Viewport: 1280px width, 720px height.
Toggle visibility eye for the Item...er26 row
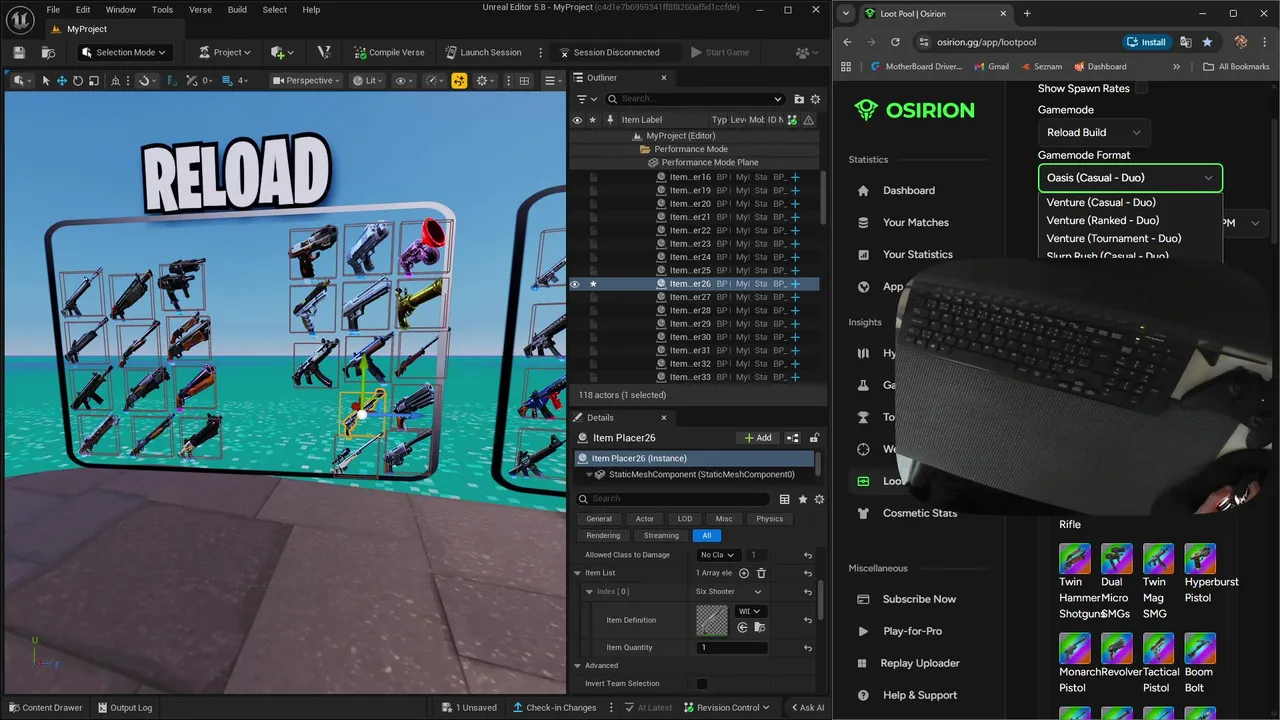575,284
